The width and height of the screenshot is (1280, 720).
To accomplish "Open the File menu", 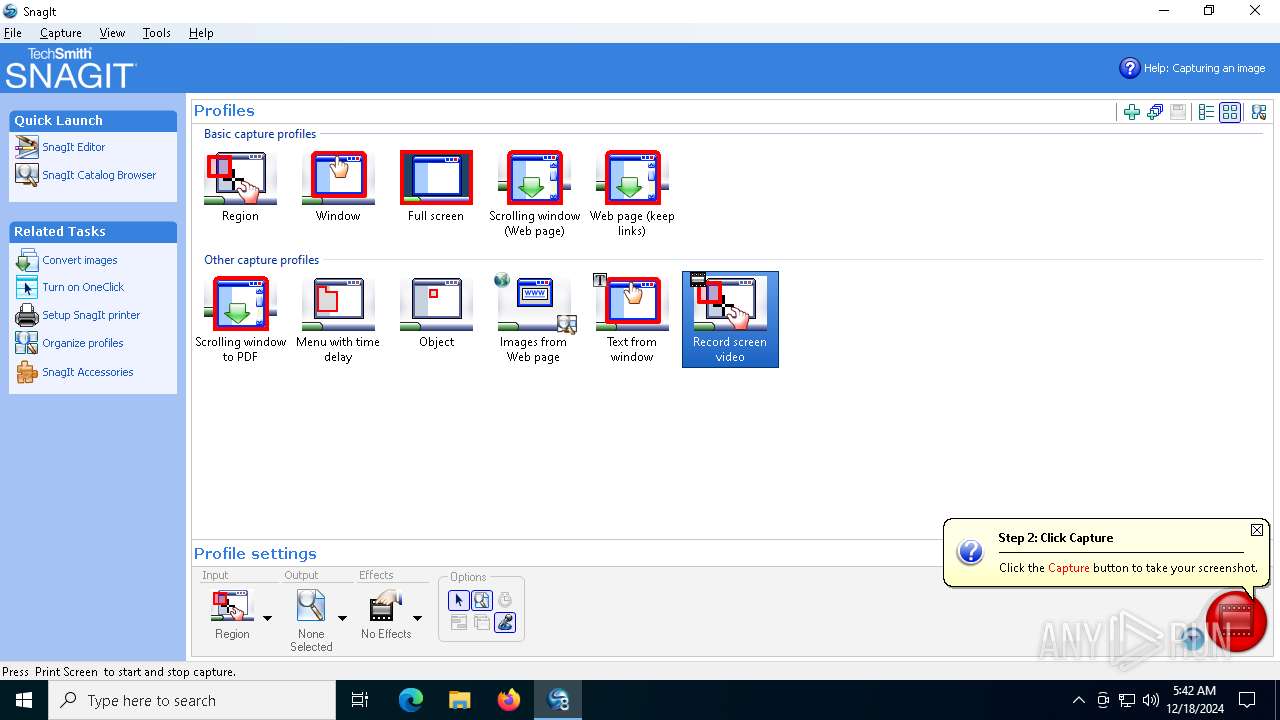I will 12,33.
